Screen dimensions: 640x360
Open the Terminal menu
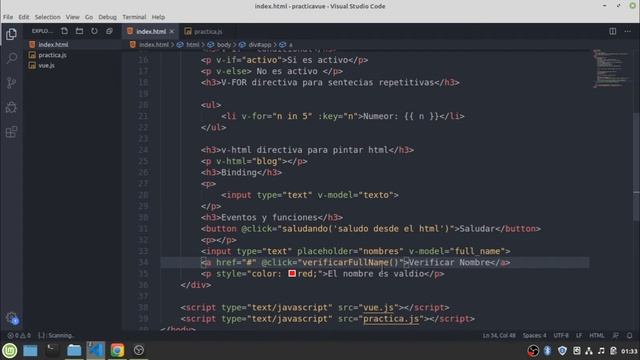[134, 17]
